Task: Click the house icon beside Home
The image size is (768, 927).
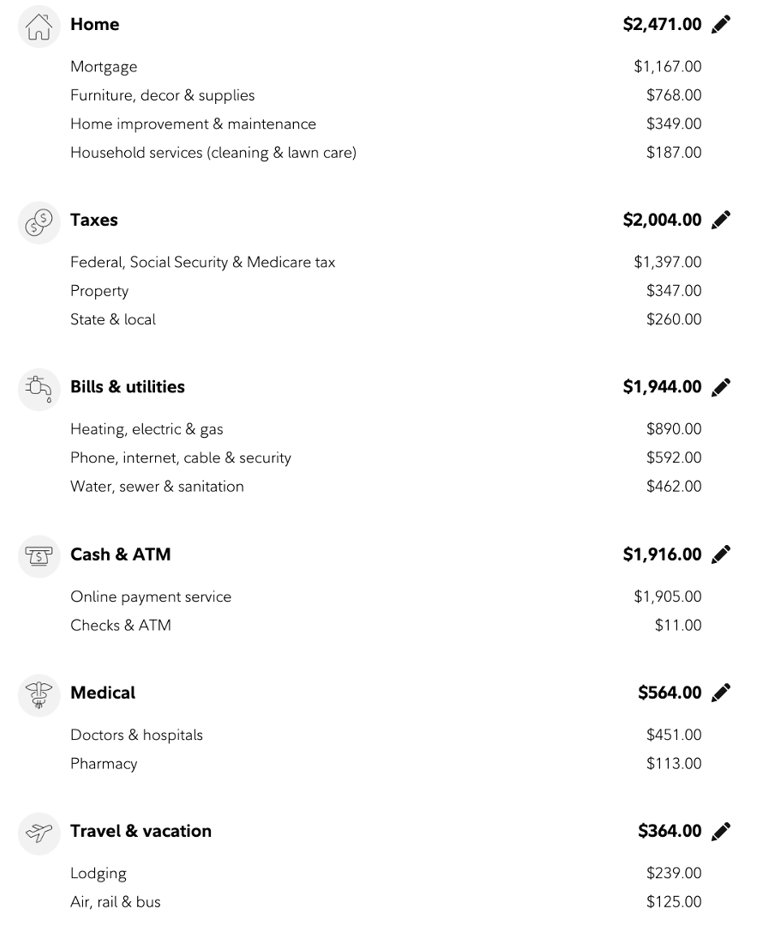Action: [39, 27]
